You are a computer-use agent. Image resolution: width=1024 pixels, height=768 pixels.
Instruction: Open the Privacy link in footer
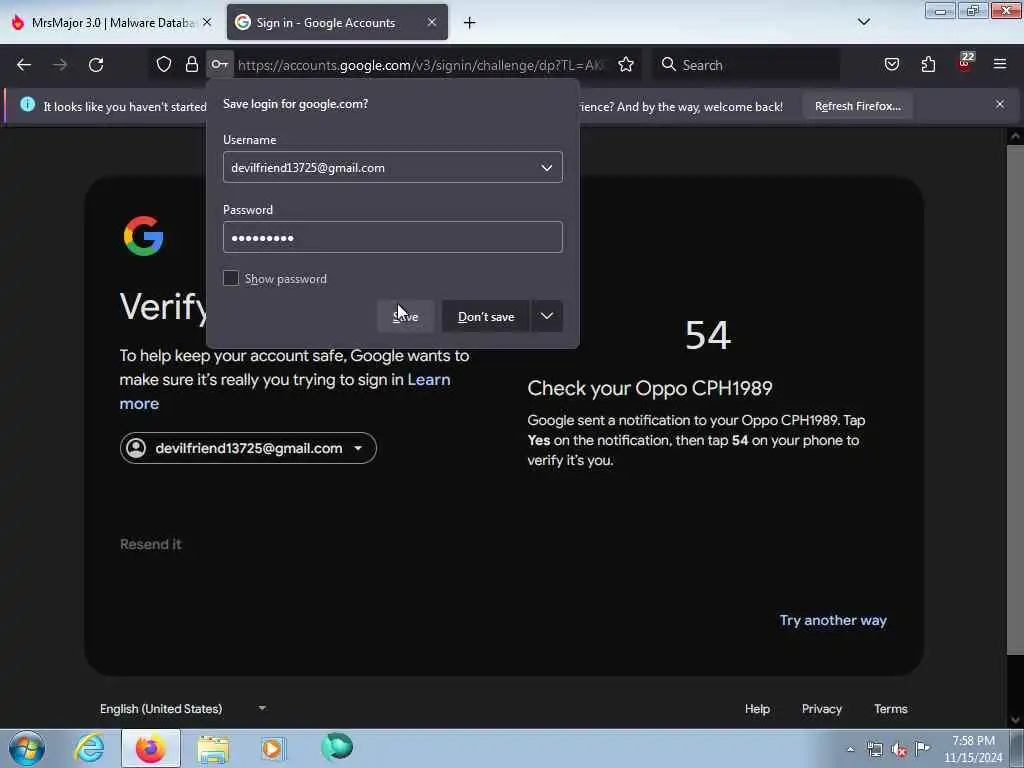click(x=822, y=709)
